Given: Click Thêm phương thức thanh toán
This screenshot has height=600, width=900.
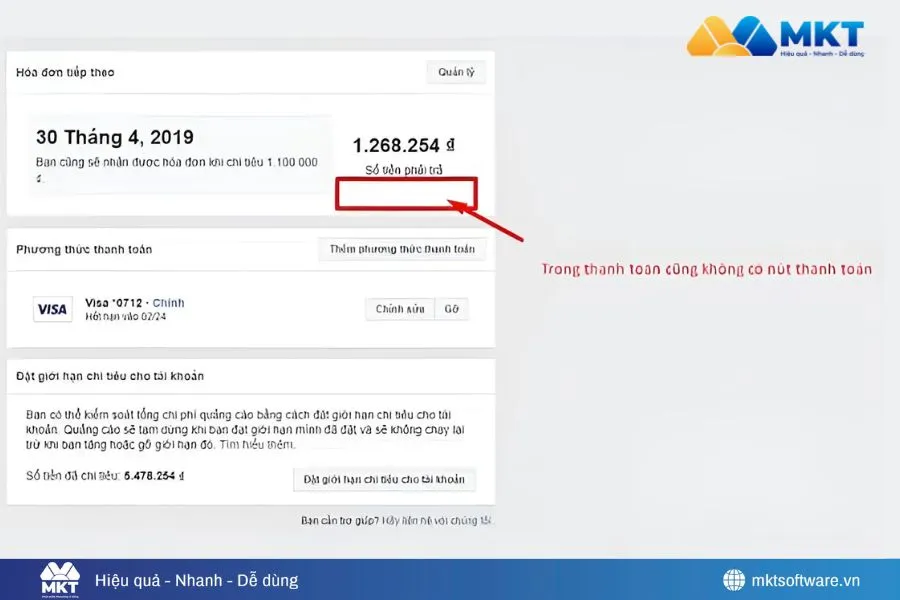Looking at the screenshot, I should pyautogui.click(x=402, y=248).
